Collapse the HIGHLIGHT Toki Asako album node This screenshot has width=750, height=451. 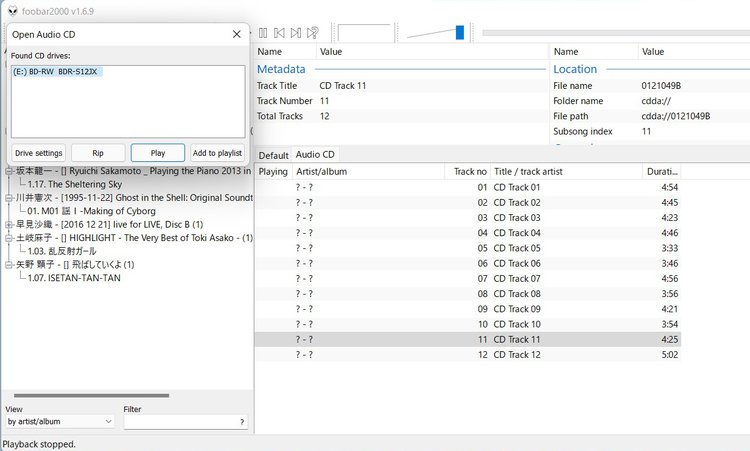(x=8, y=238)
